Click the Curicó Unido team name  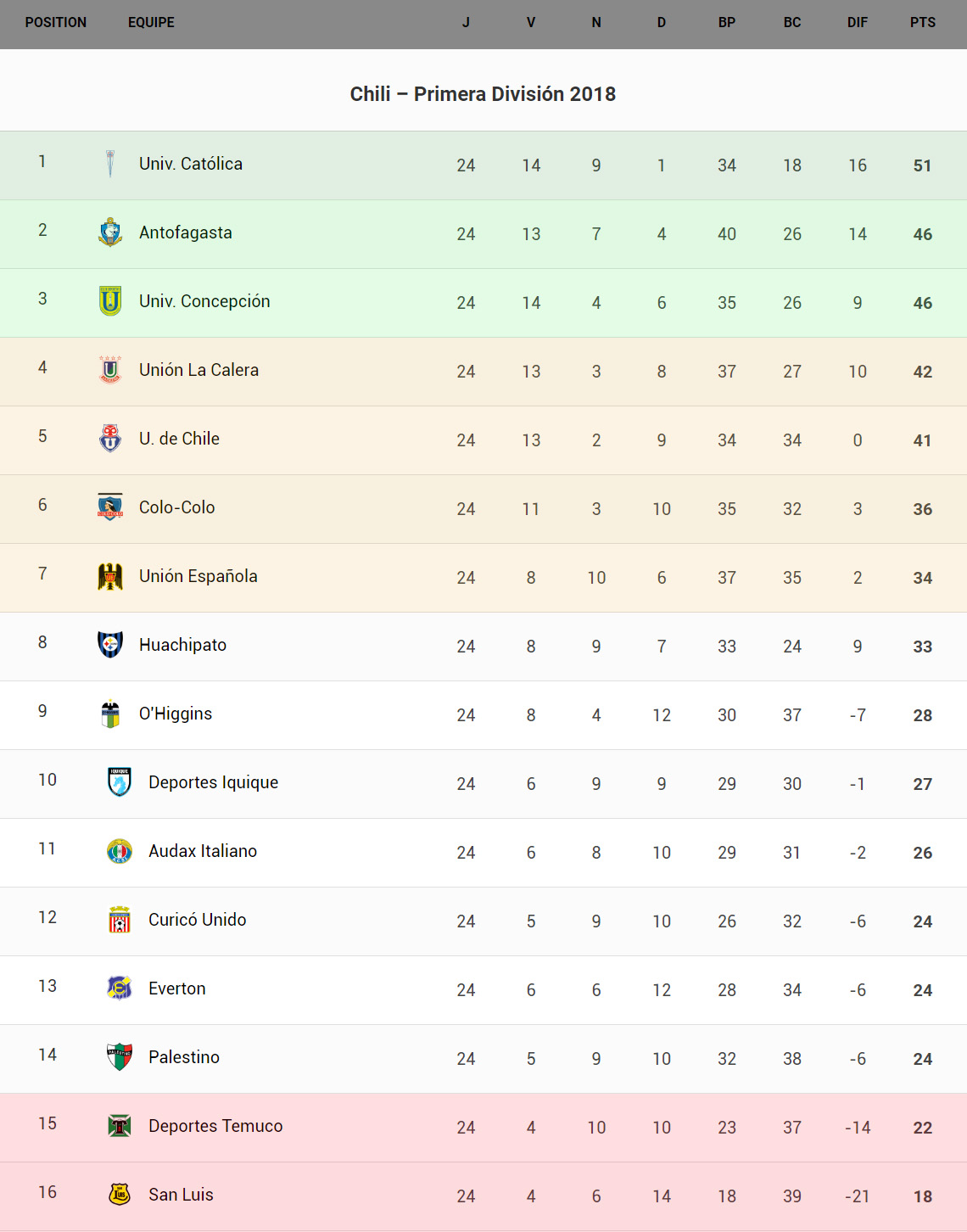[x=198, y=920]
